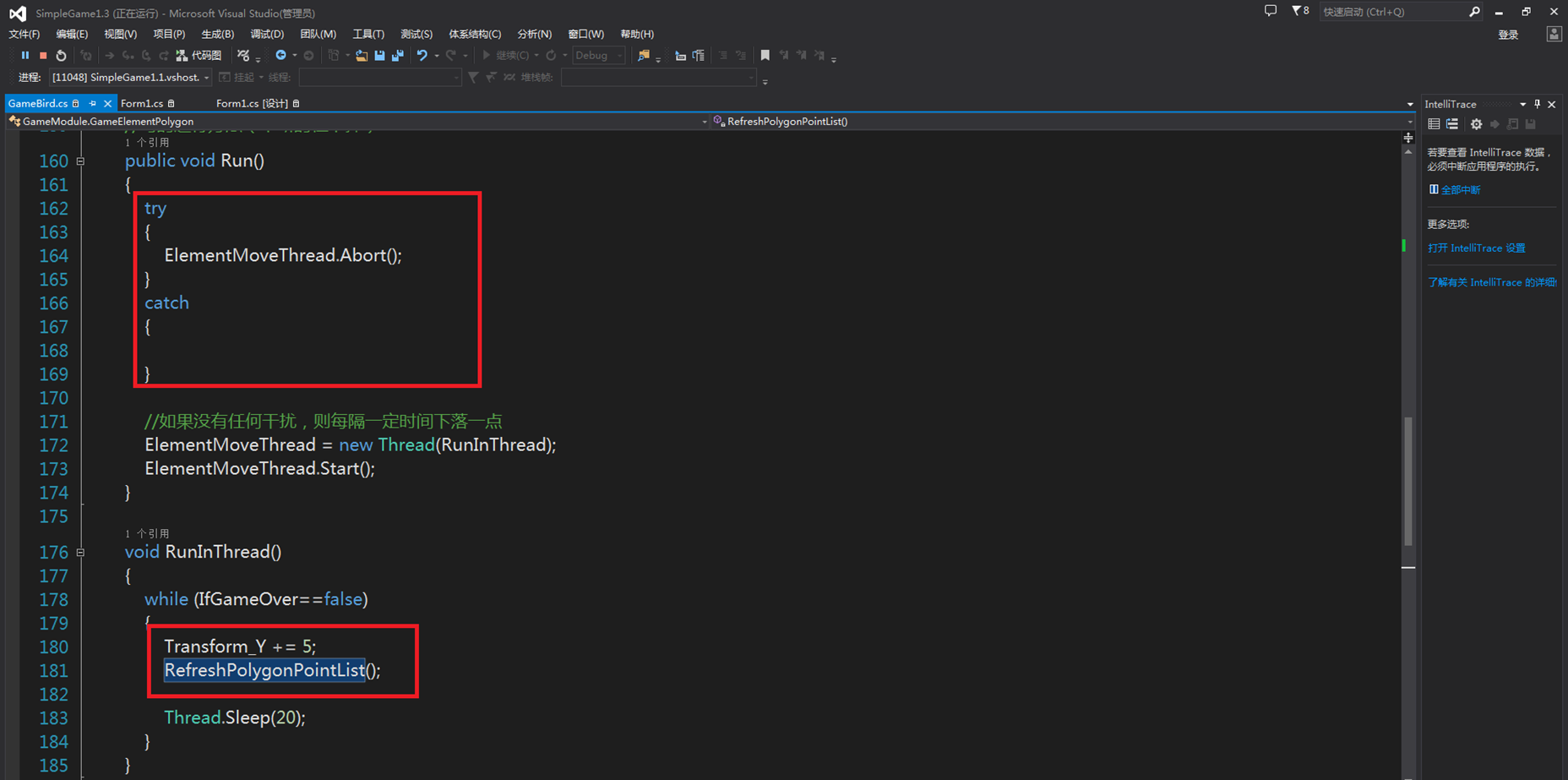
Task: Save all files icon
Action: pyautogui.click(x=397, y=56)
